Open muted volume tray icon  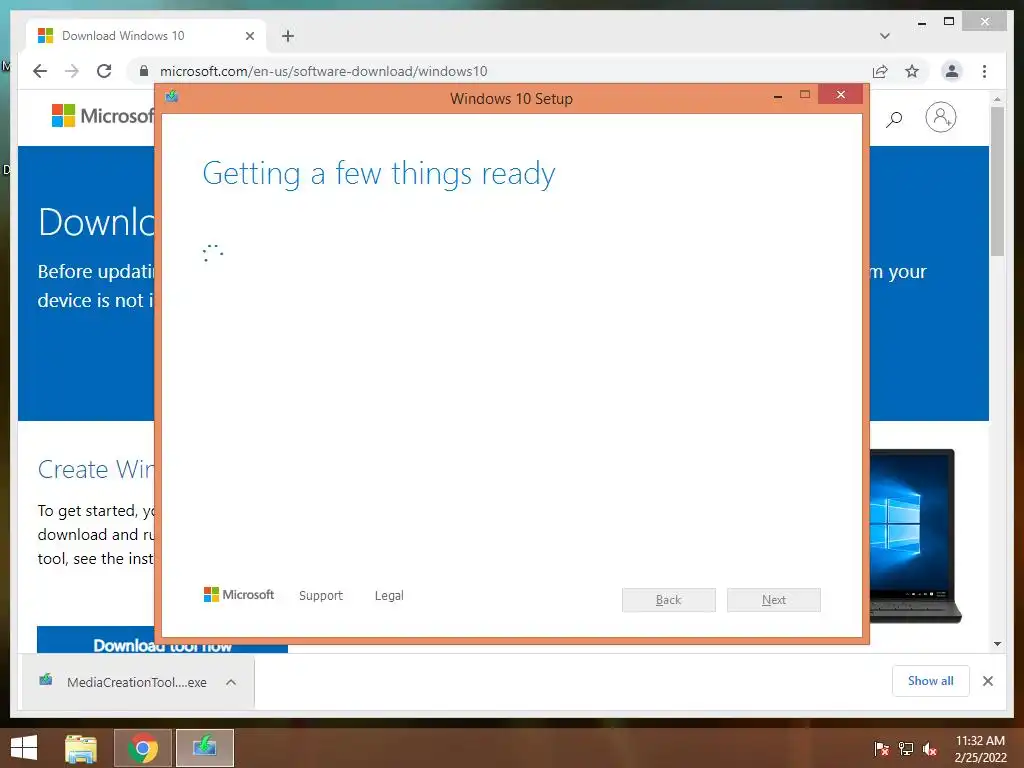click(930, 749)
